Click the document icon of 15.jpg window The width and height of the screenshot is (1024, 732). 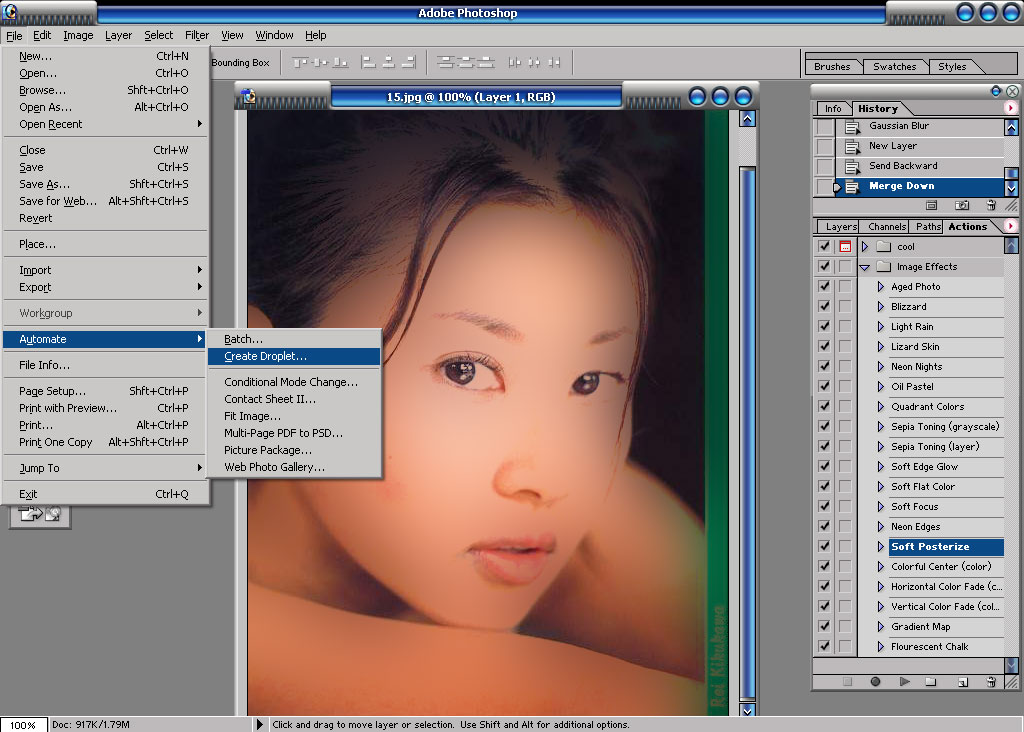click(249, 96)
